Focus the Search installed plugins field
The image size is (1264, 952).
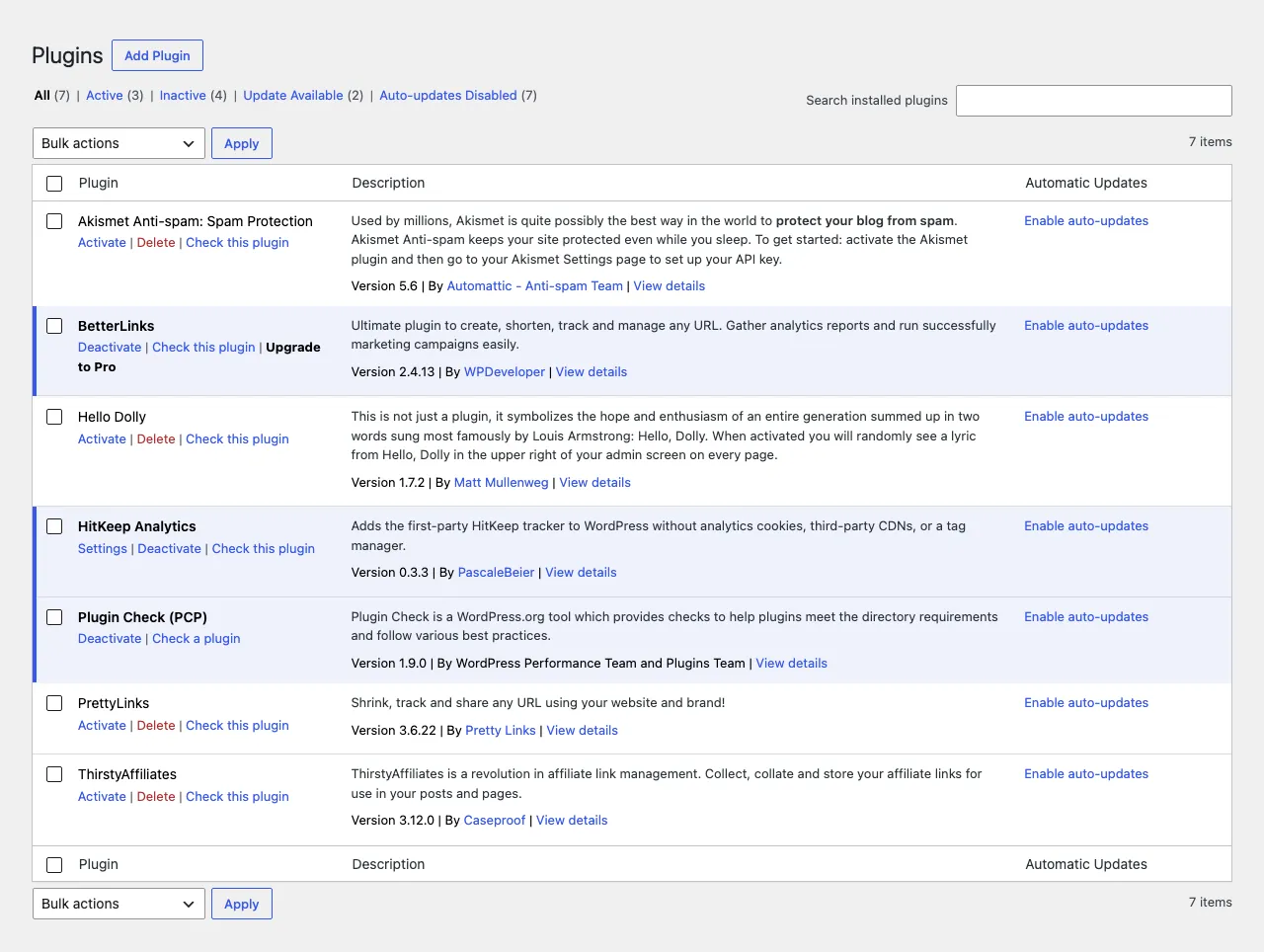pos(1094,101)
